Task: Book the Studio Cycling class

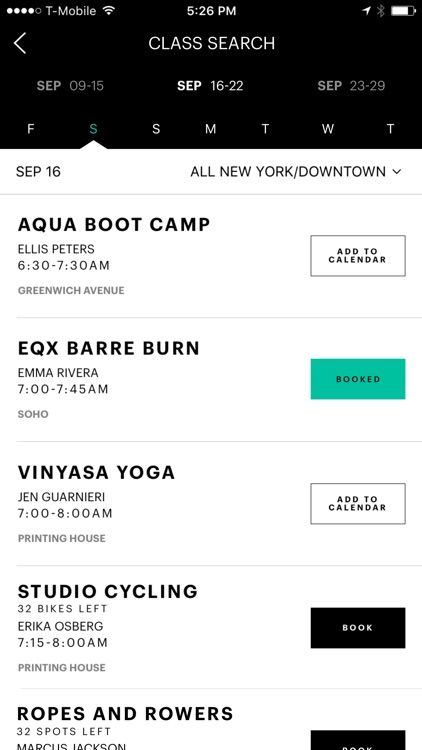Action: [x=358, y=628]
